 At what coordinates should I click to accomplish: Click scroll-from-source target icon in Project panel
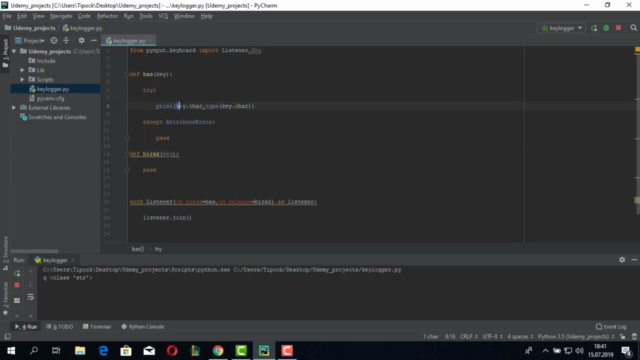click(54, 40)
